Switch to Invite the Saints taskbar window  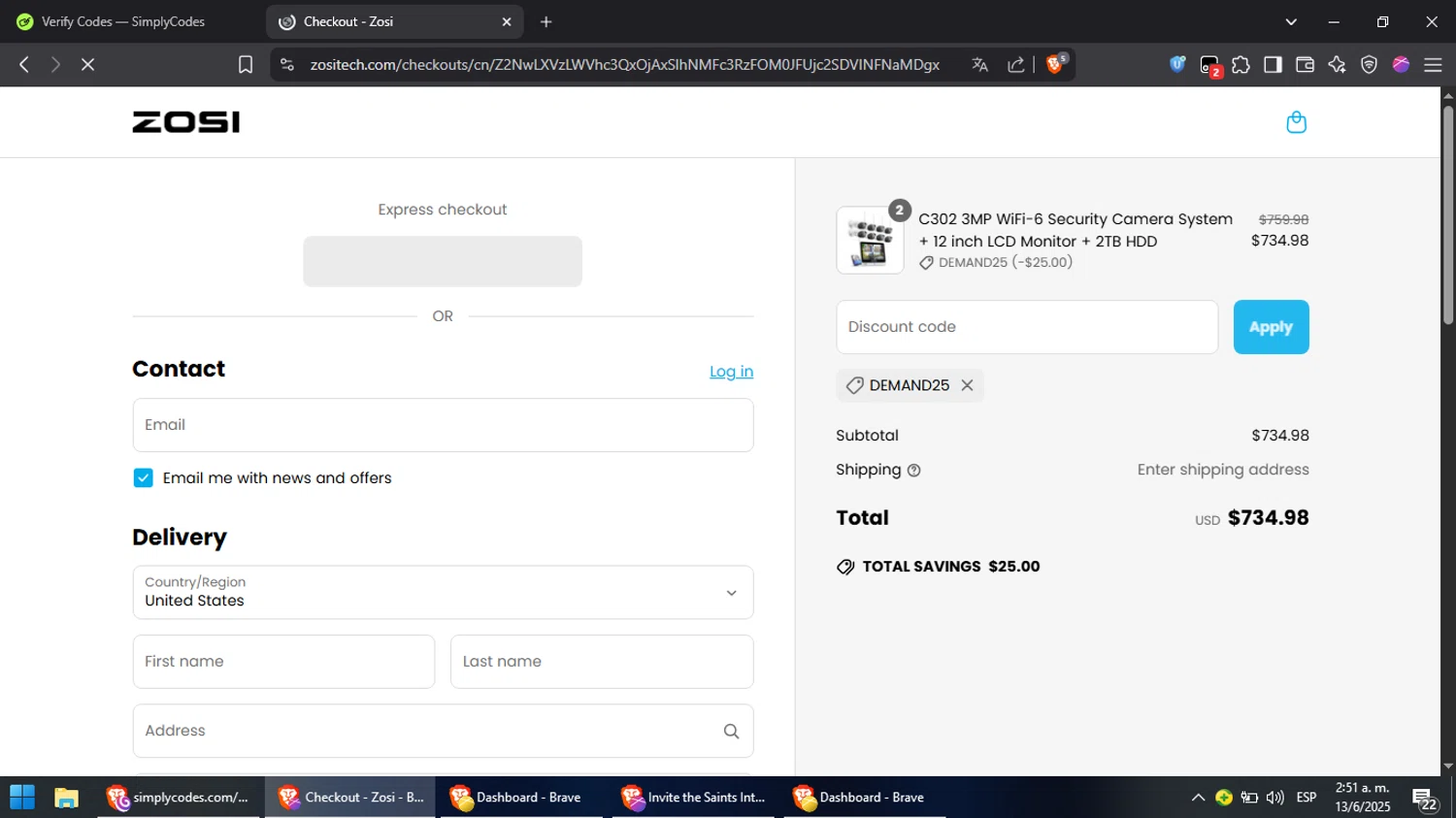[693, 798]
